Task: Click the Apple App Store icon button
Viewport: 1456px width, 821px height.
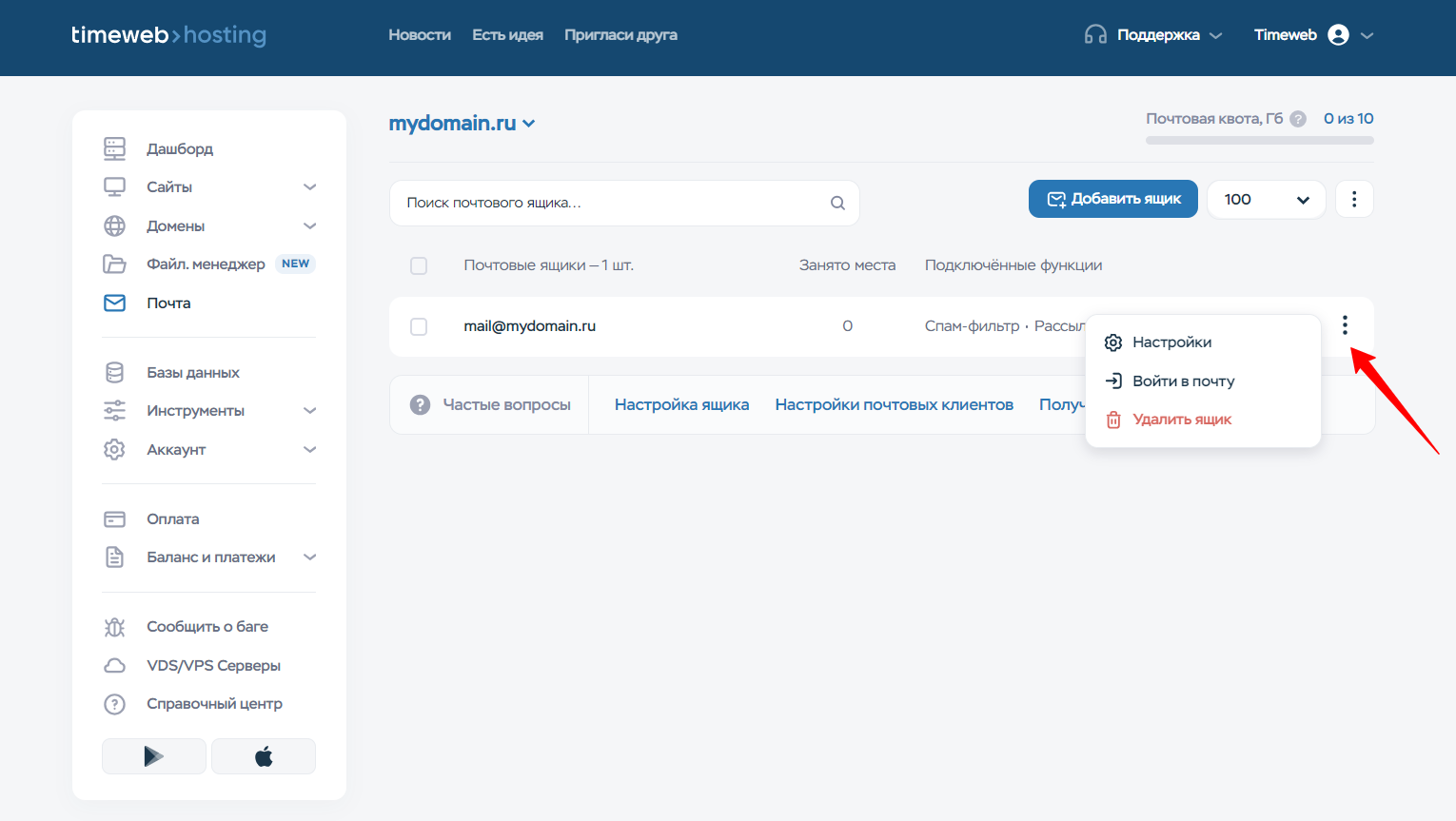Action: tap(264, 756)
